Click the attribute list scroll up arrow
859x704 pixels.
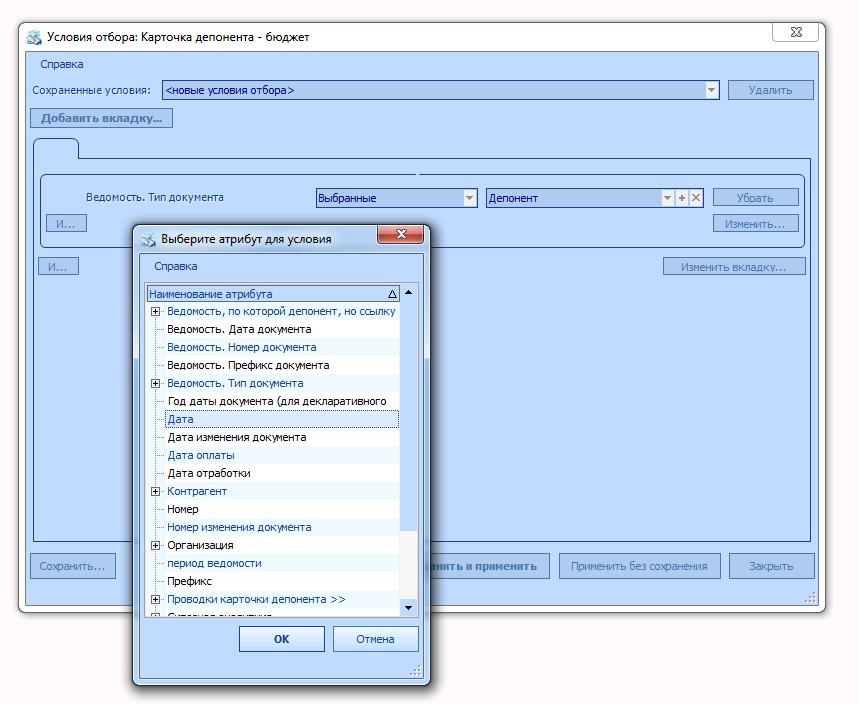click(409, 293)
